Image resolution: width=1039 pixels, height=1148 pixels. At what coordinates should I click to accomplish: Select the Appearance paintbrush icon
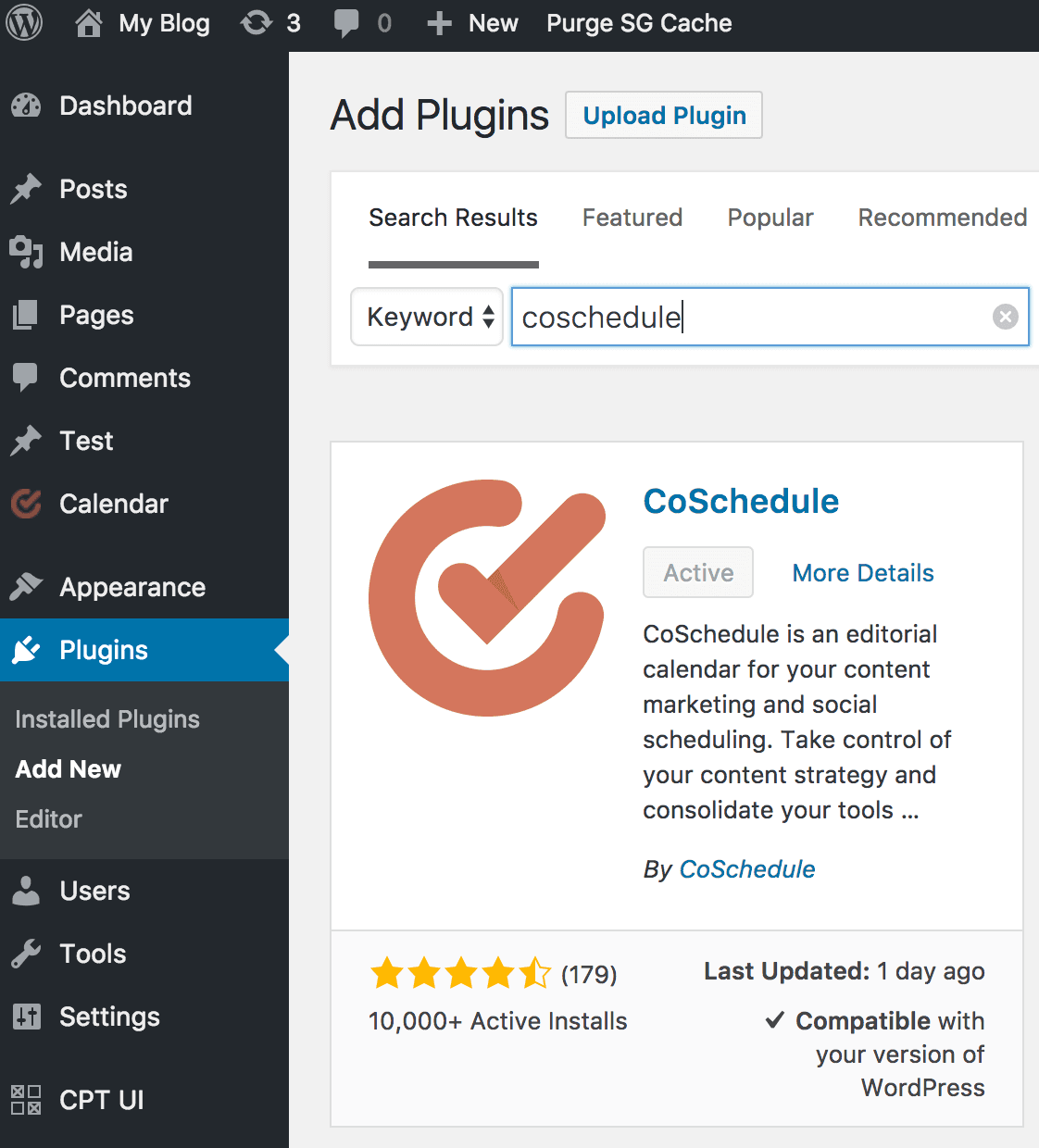click(x=26, y=587)
